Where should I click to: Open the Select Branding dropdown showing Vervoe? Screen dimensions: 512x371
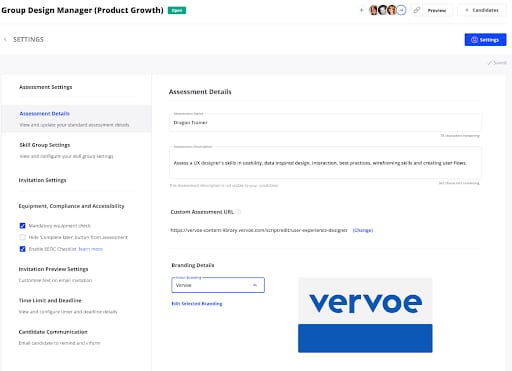[x=218, y=285]
